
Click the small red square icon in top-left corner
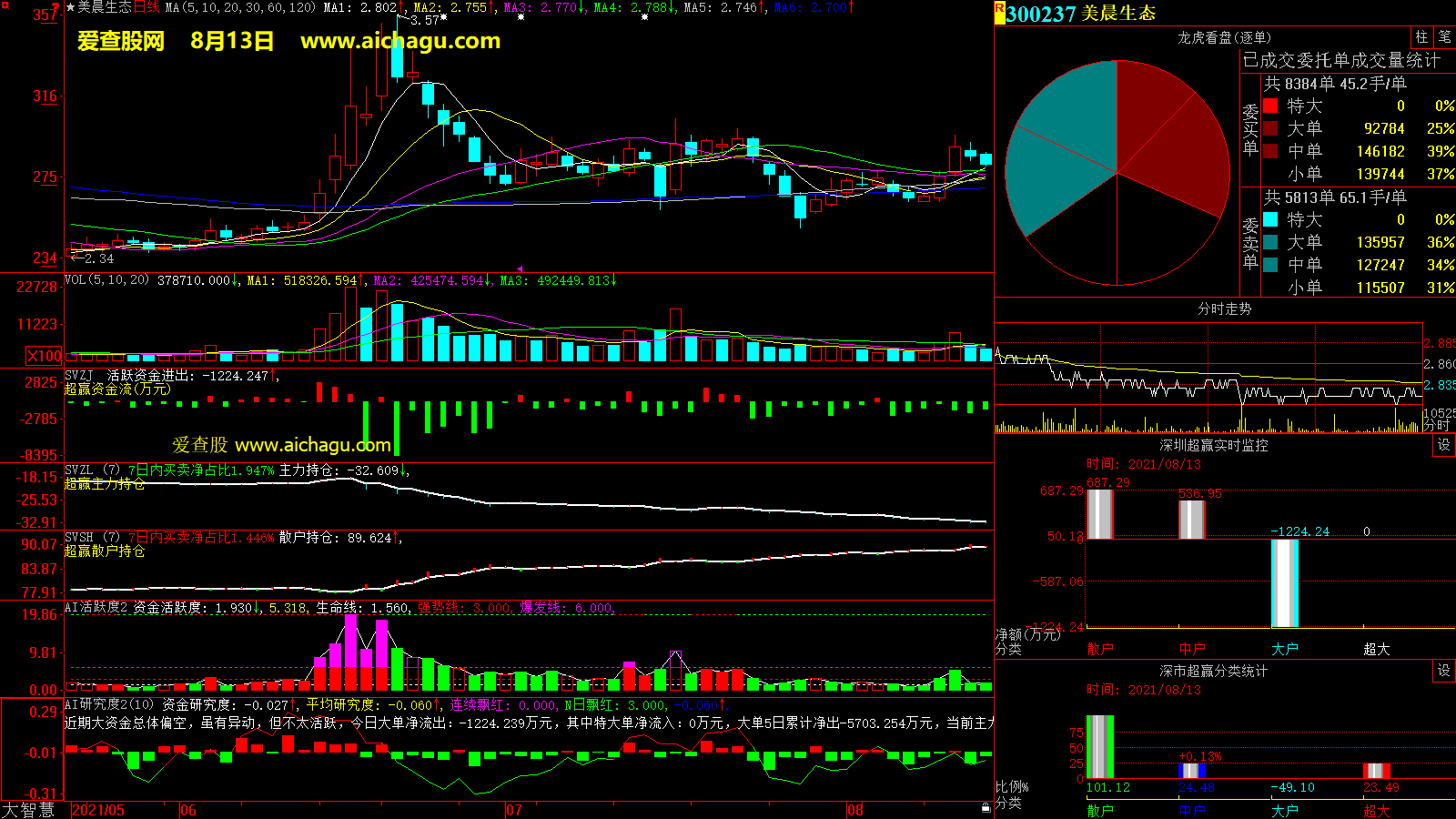[4, 5]
